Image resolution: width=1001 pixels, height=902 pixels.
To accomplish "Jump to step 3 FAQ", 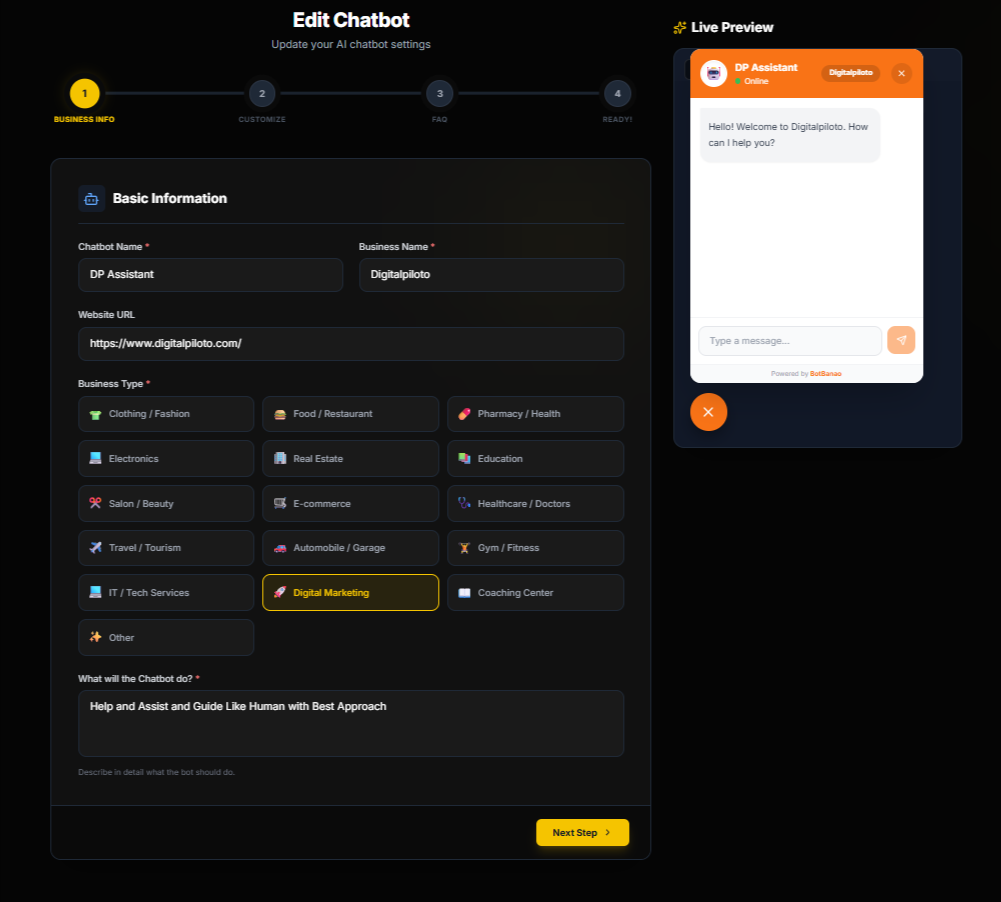I will click(x=440, y=94).
